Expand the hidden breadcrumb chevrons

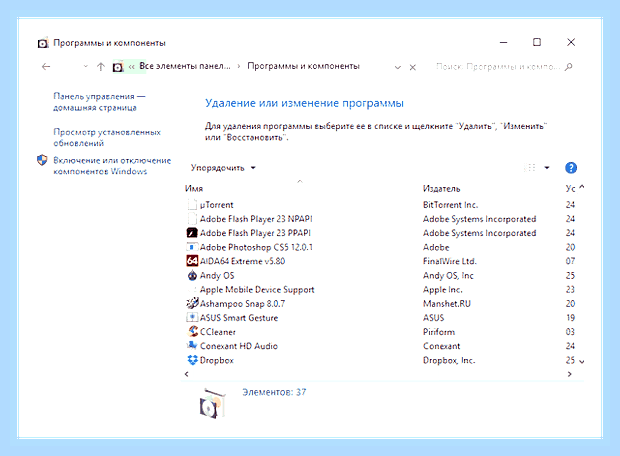(132, 66)
